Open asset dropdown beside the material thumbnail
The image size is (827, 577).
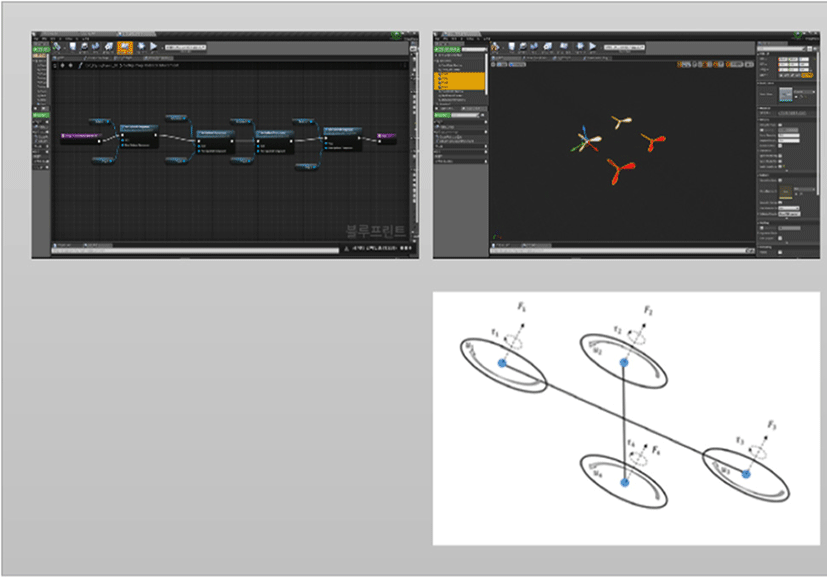[804, 189]
